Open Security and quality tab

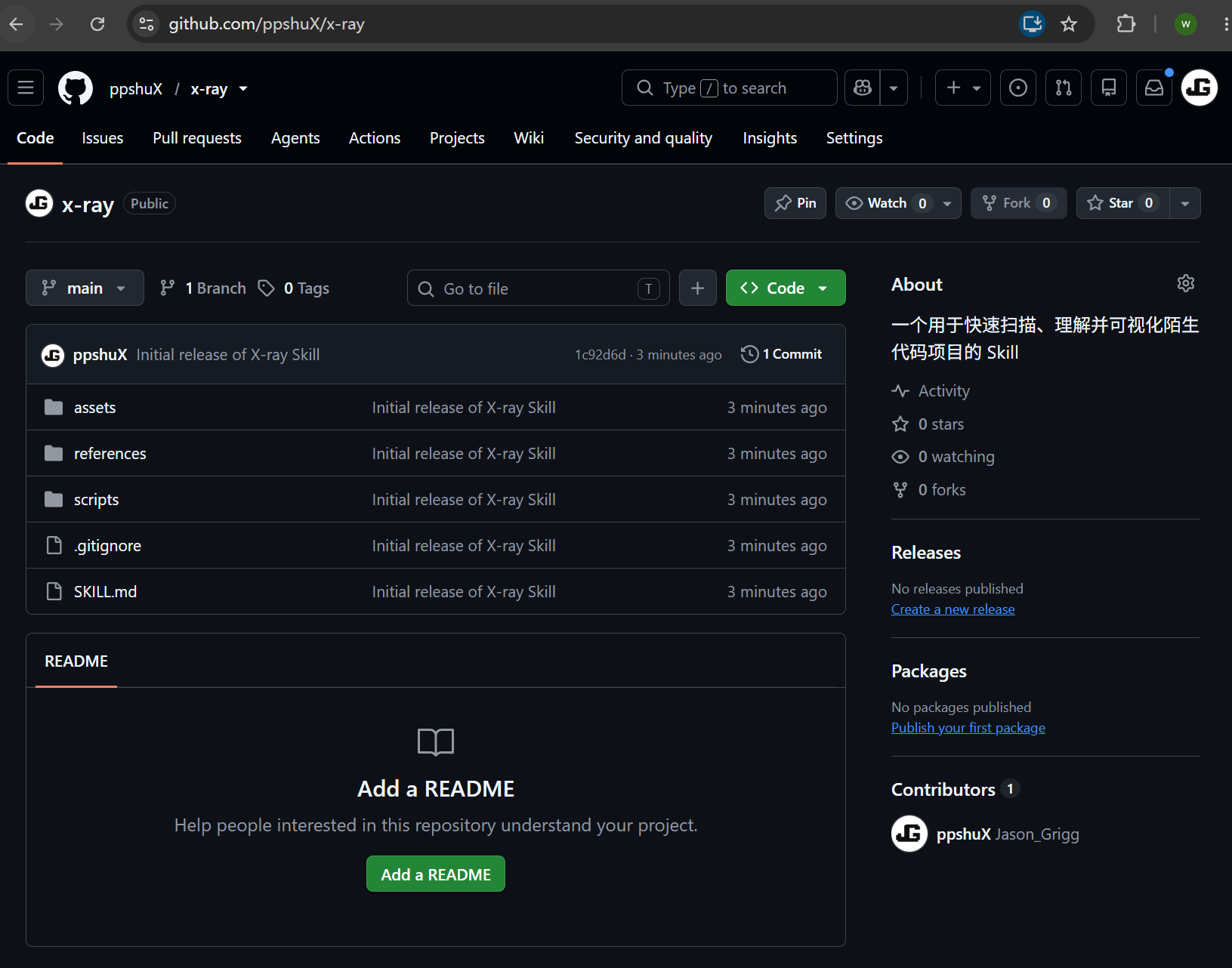(x=644, y=138)
